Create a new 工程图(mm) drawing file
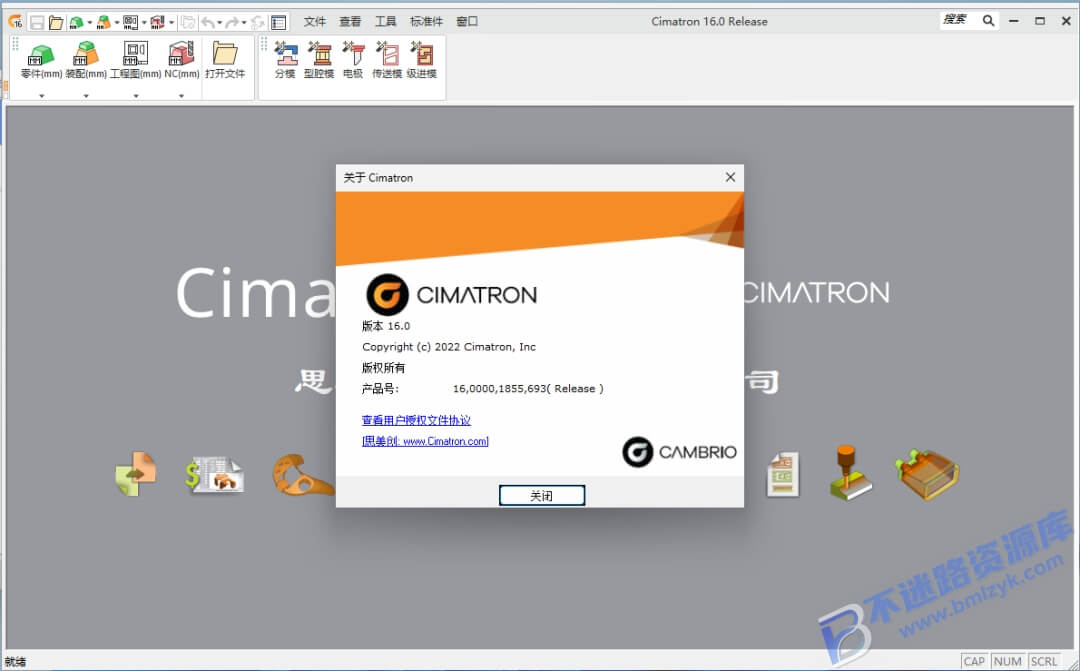 [x=136, y=60]
